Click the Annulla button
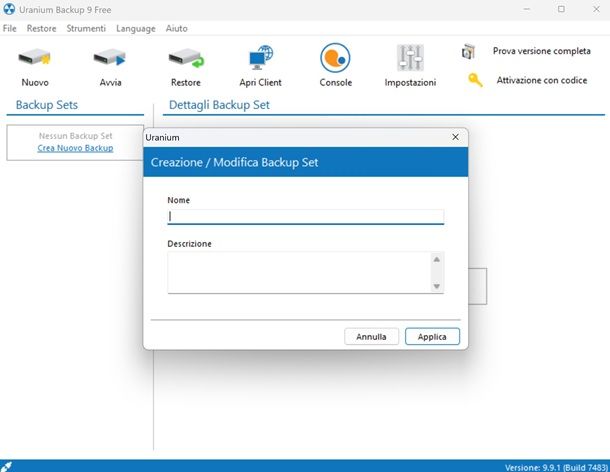610x472 pixels. coord(372,337)
